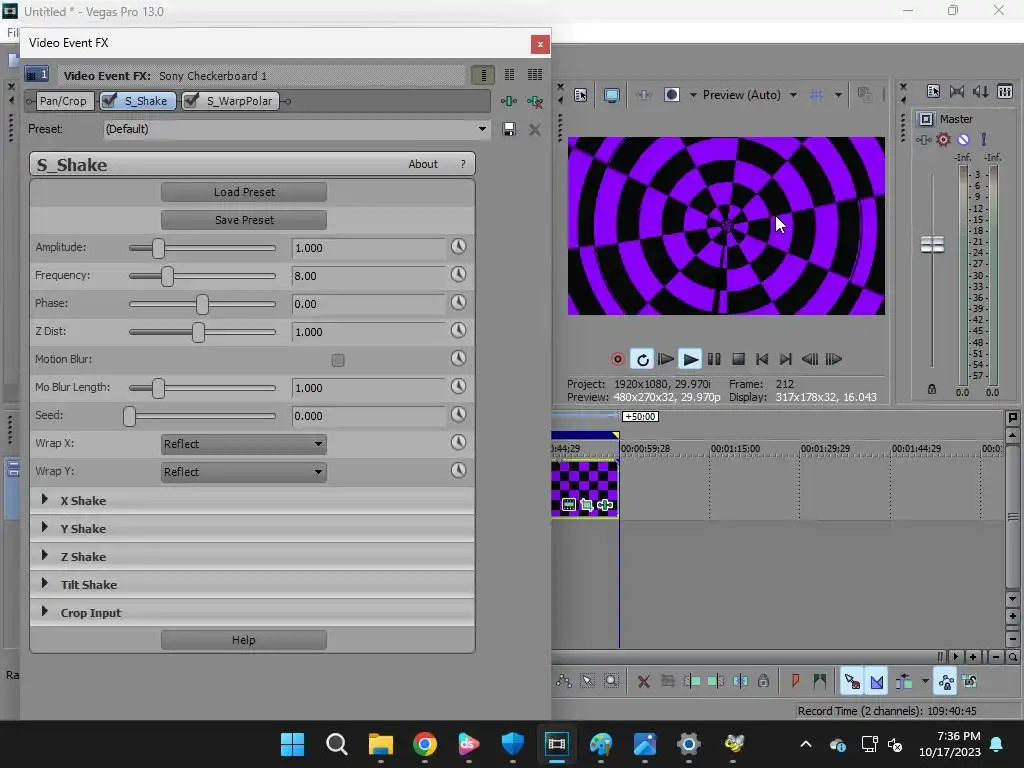Click the About link in S_Shake header
The height and width of the screenshot is (768, 1024).
pyautogui.click(x=423, y=165)
